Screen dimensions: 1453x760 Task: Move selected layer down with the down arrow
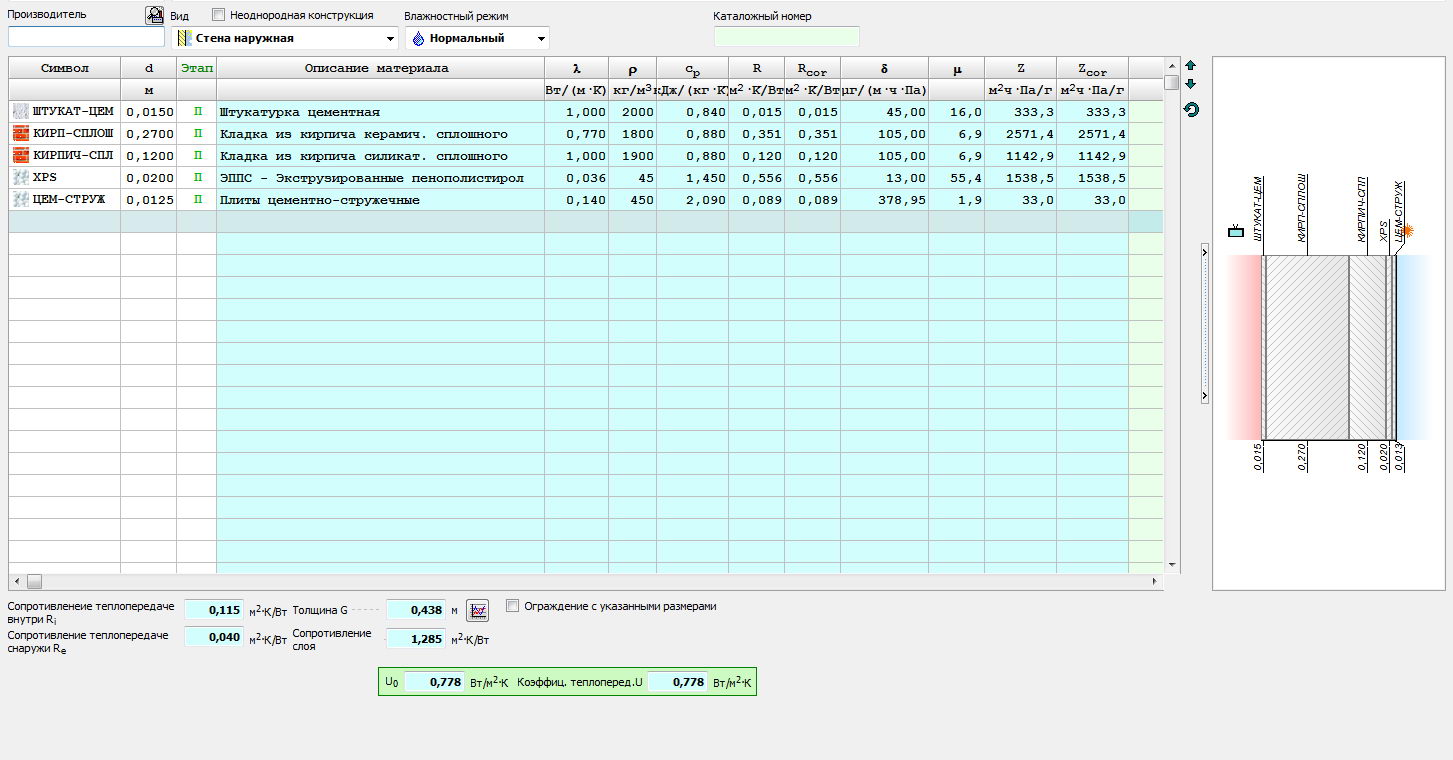pyautogui.click(x=1190, y=84)
